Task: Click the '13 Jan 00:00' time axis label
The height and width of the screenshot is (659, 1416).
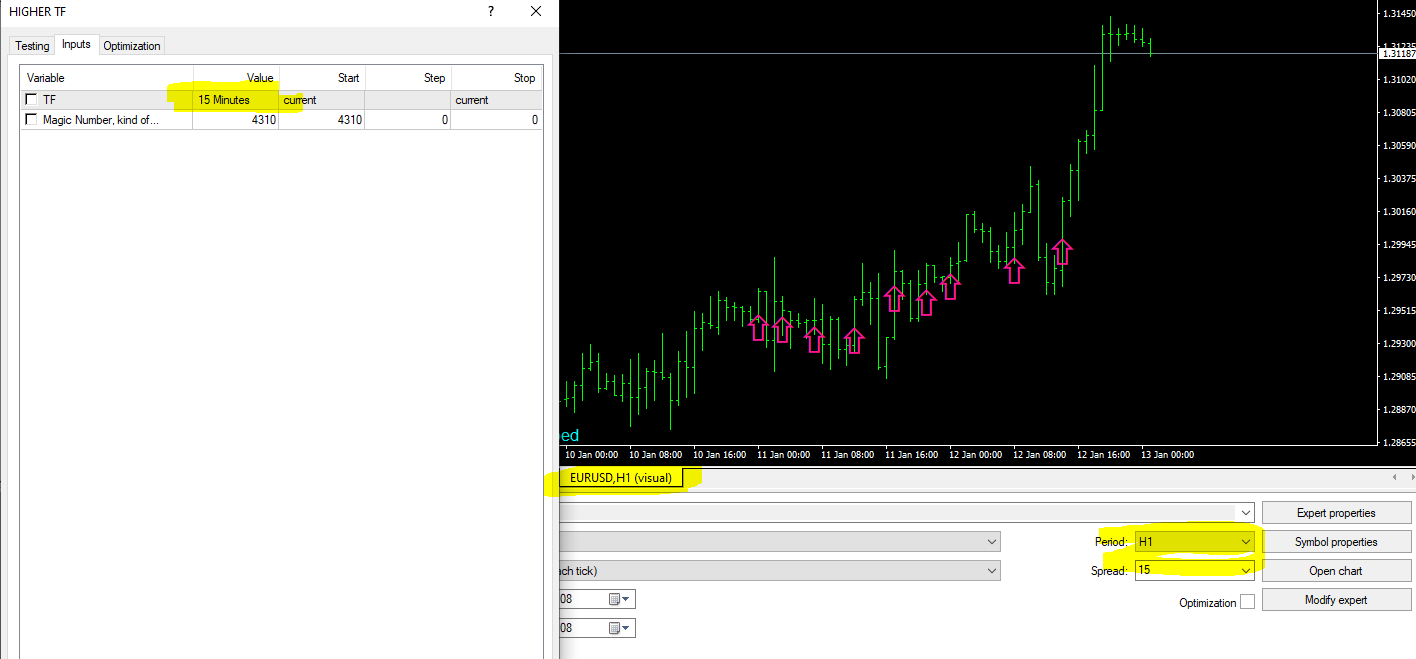Action: [1166, 455]
